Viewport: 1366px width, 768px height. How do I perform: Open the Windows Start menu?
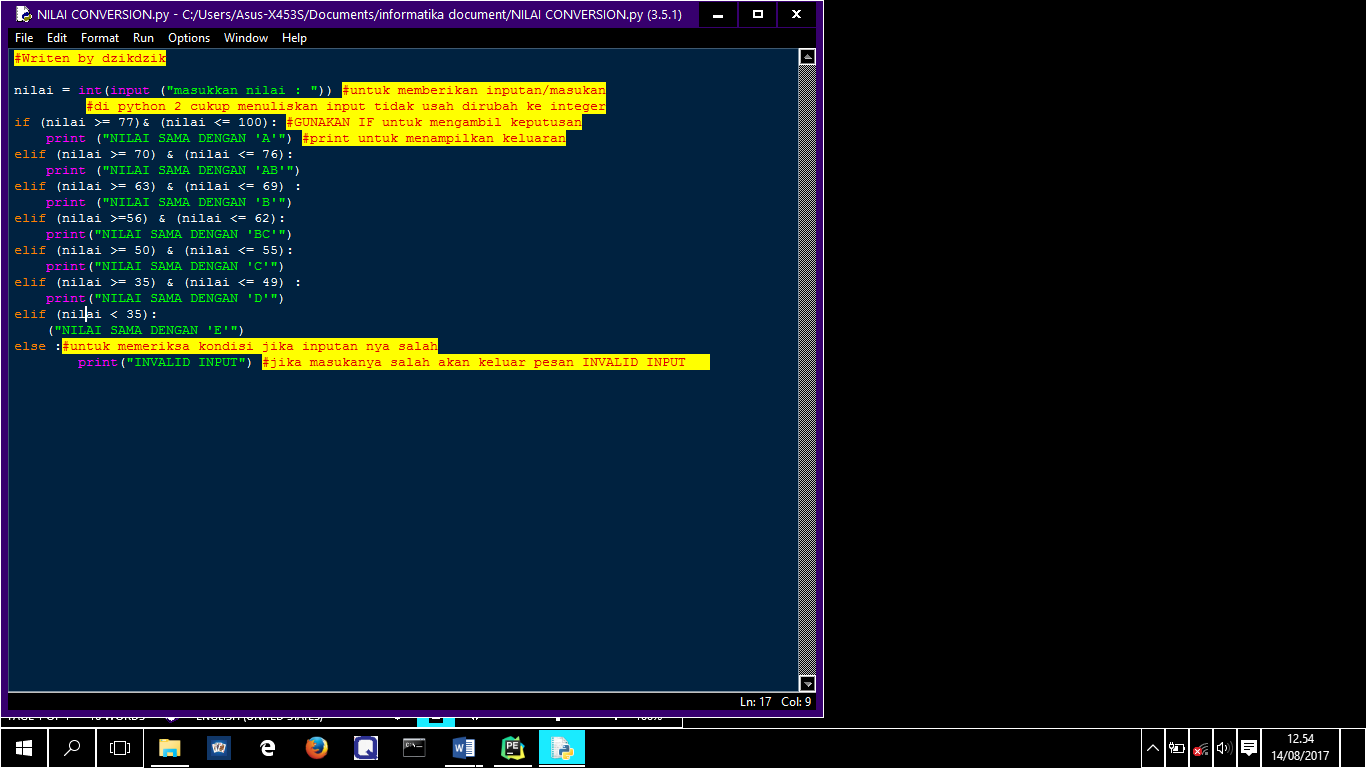tap(24, 747)
